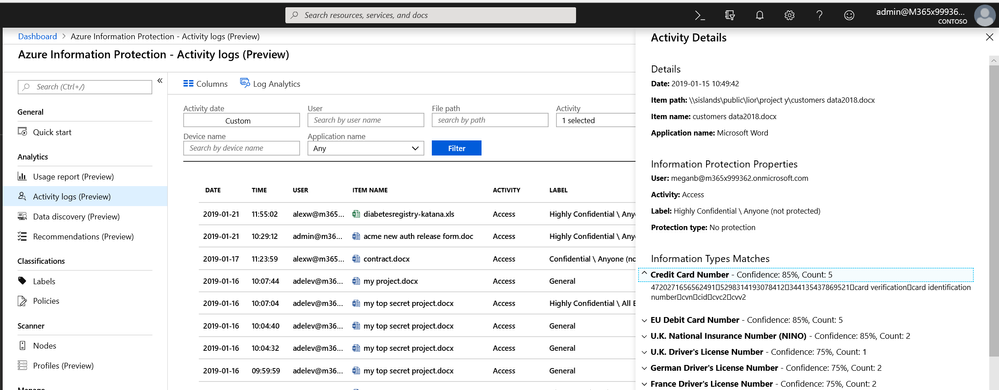Click the left menu Search (Ctrl+/) box

85,87
